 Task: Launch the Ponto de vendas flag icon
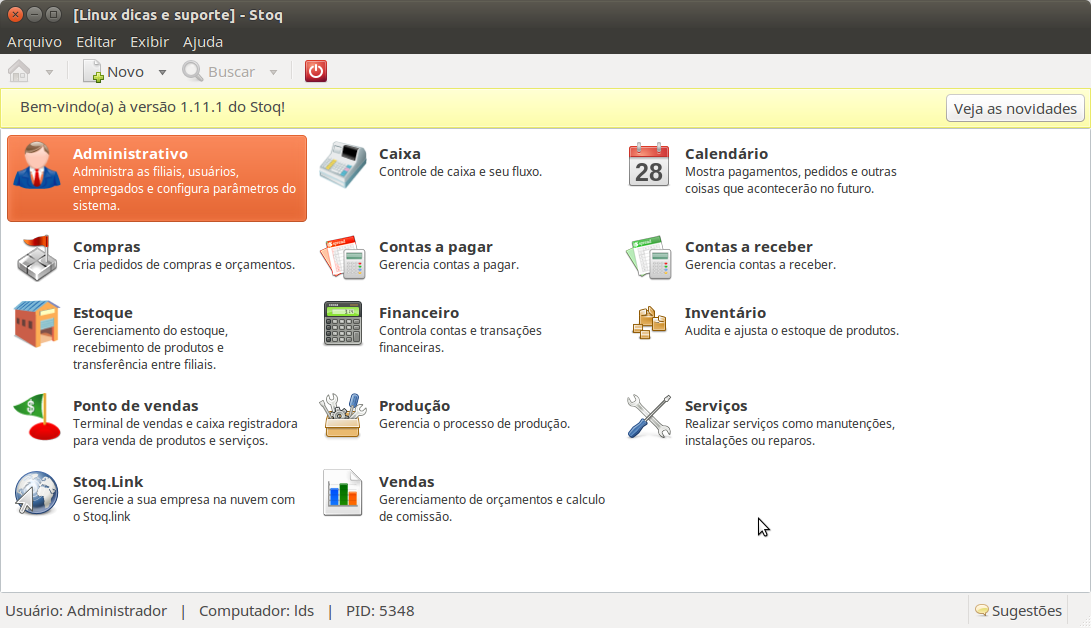pos(37,417)
